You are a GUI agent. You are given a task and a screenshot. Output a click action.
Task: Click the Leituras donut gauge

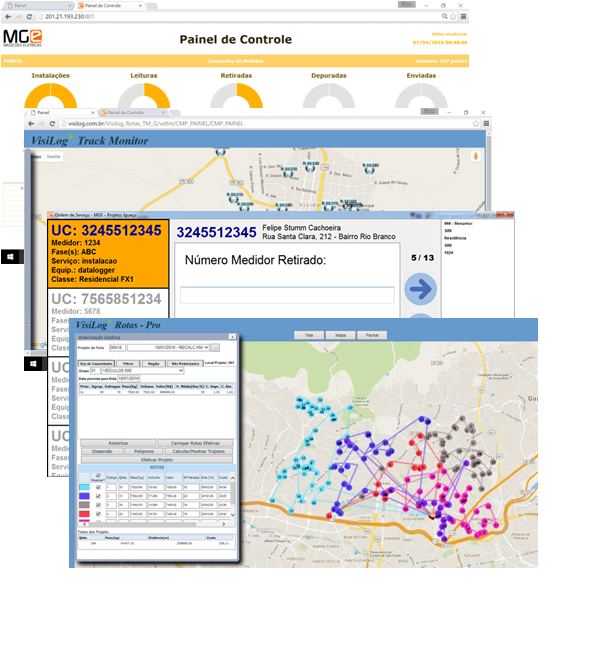click(x=144, y=97)
